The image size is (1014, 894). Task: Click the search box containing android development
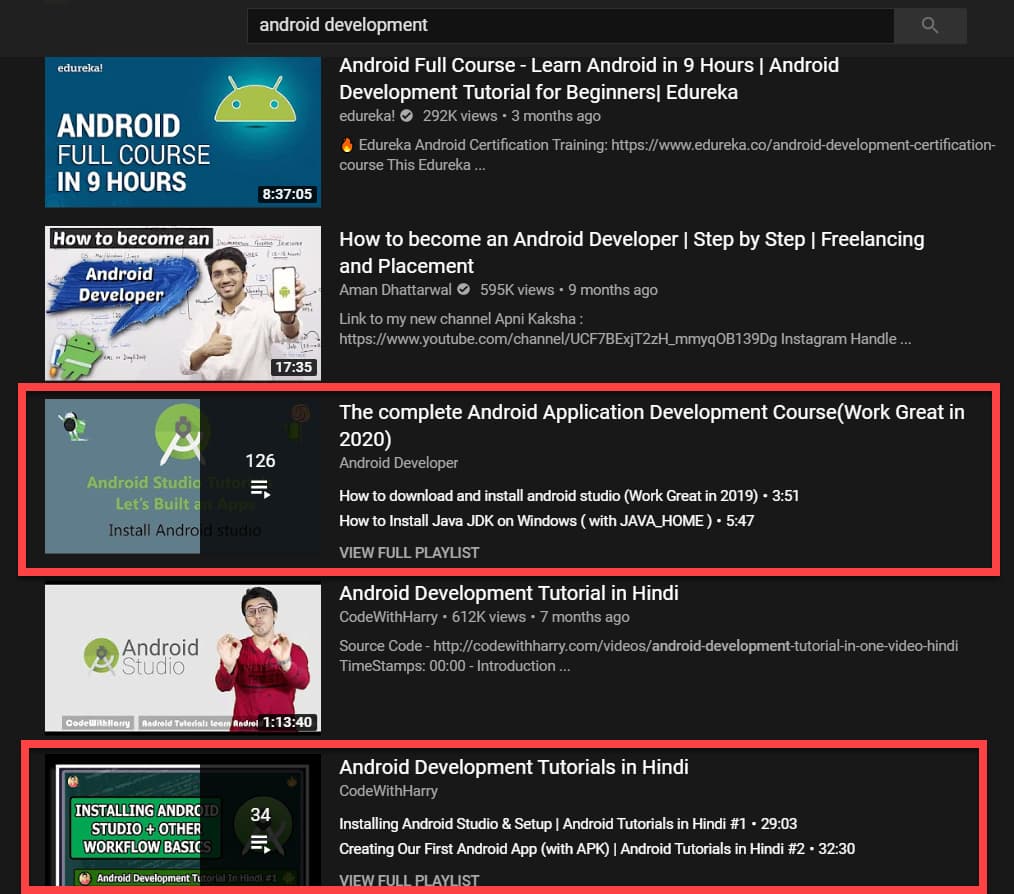(570, 25)
